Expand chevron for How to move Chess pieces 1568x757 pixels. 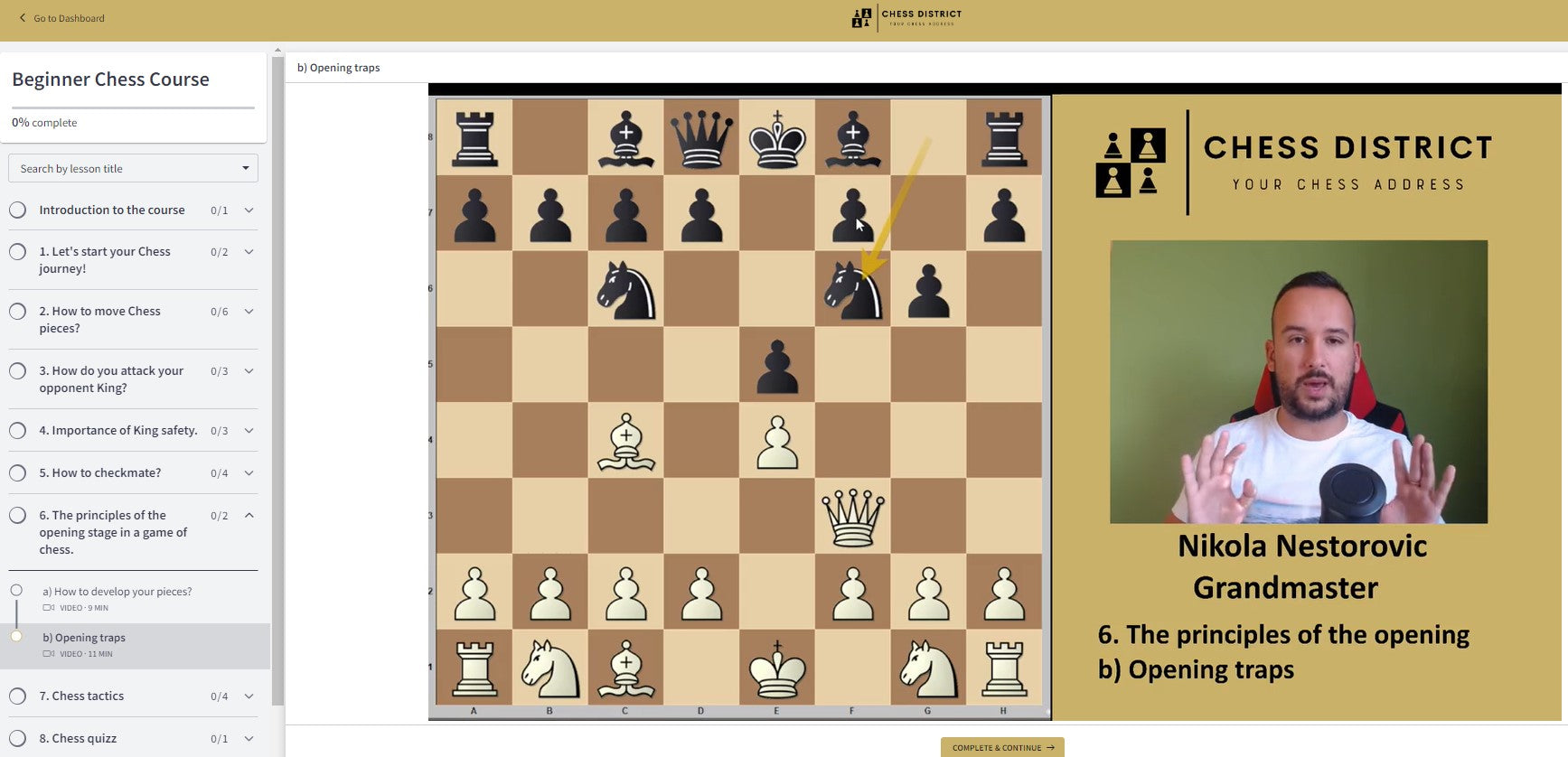249,311
